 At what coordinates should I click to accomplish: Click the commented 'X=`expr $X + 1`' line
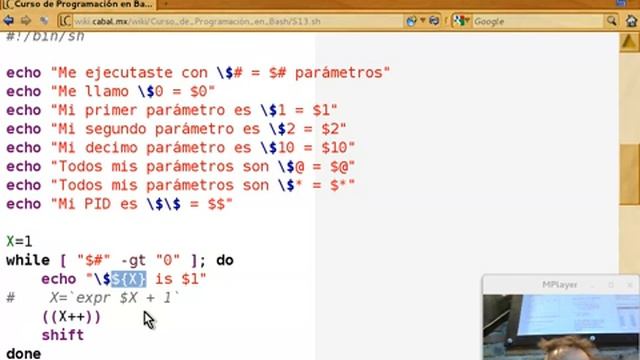point(93,298)
